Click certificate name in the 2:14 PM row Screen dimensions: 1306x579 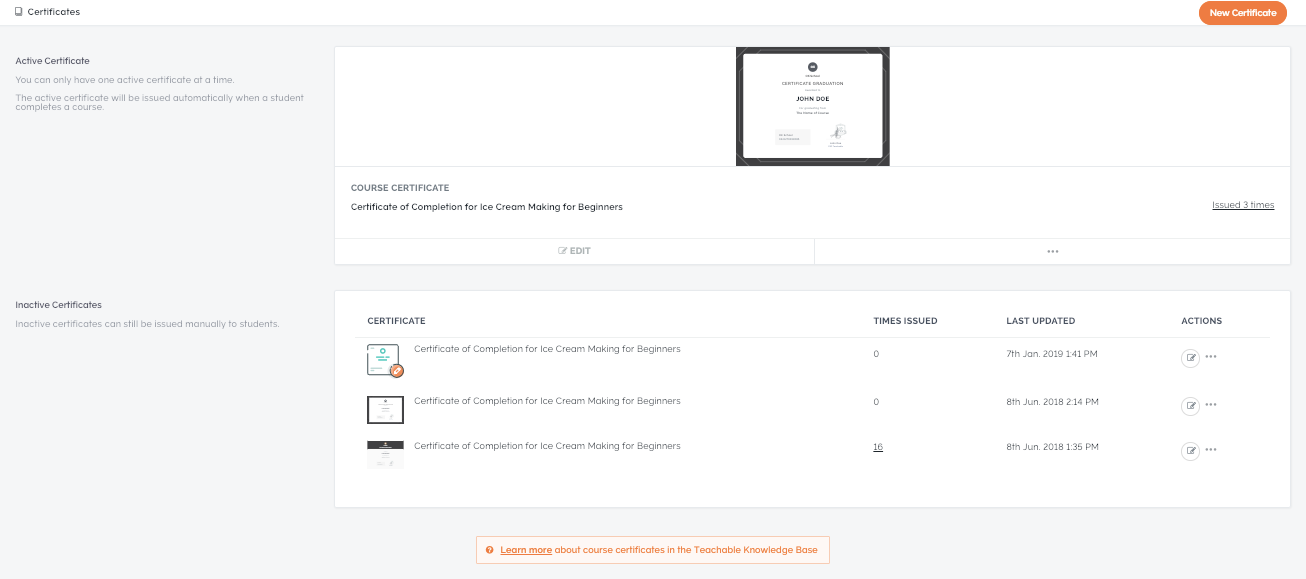(x=547, y=401)
